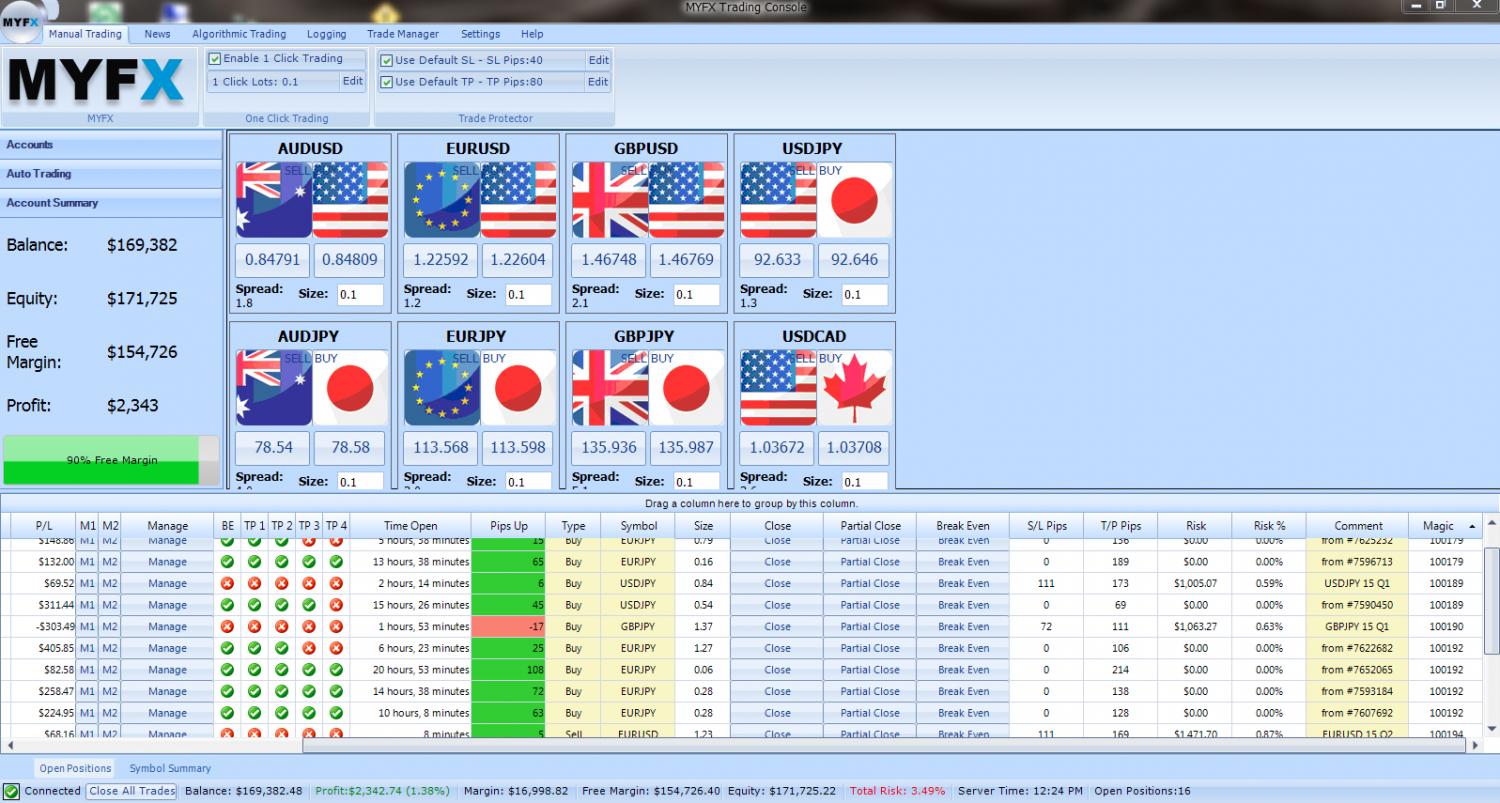Click the Japan flag Buy icon on USDJPY
This screenshot has height=803, width=1500.
click(x=855, y=200)
